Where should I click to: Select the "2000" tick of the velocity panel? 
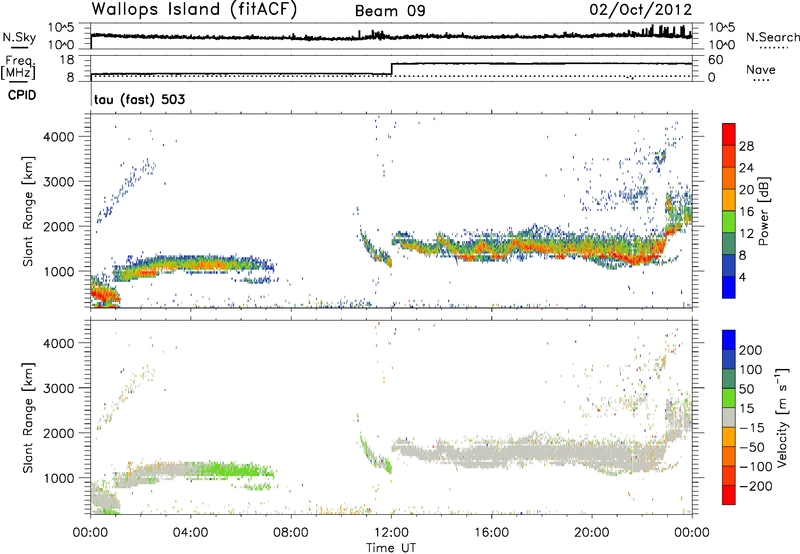tap(58, 433)
